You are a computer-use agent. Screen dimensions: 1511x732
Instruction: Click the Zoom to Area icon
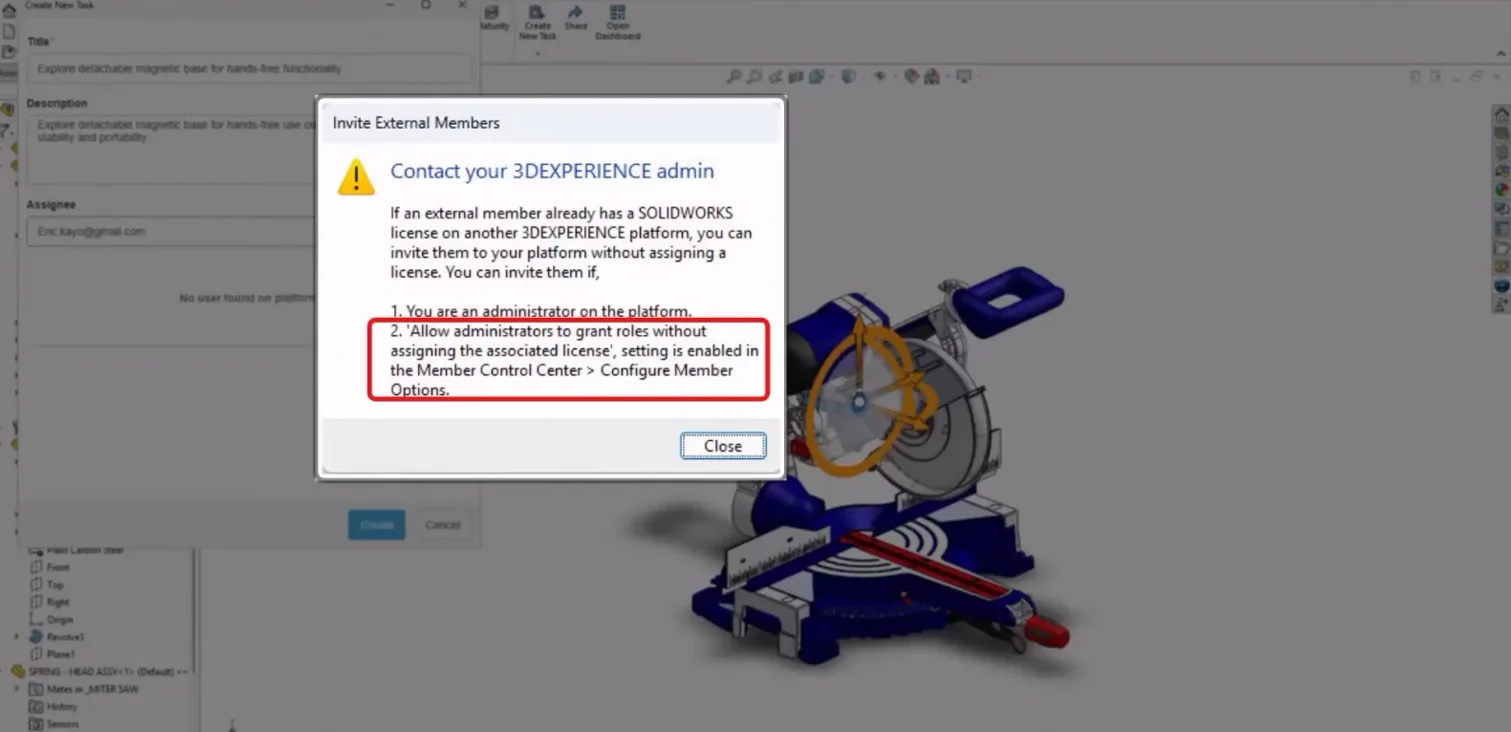coord(754,76)
